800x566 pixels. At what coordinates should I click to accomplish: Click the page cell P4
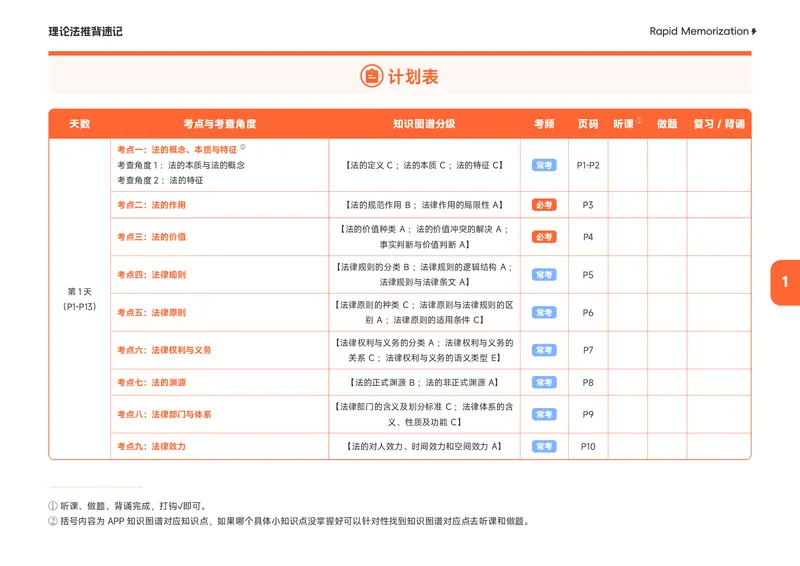tap(588, 237)
